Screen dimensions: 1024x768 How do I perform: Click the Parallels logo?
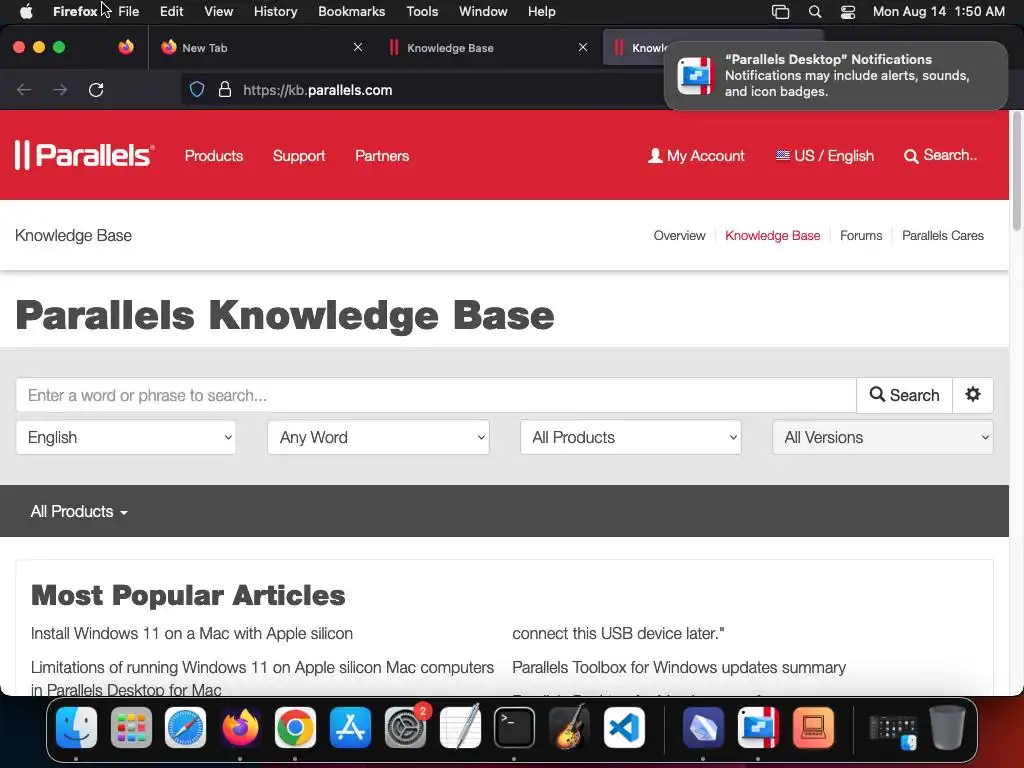(85, 155)
